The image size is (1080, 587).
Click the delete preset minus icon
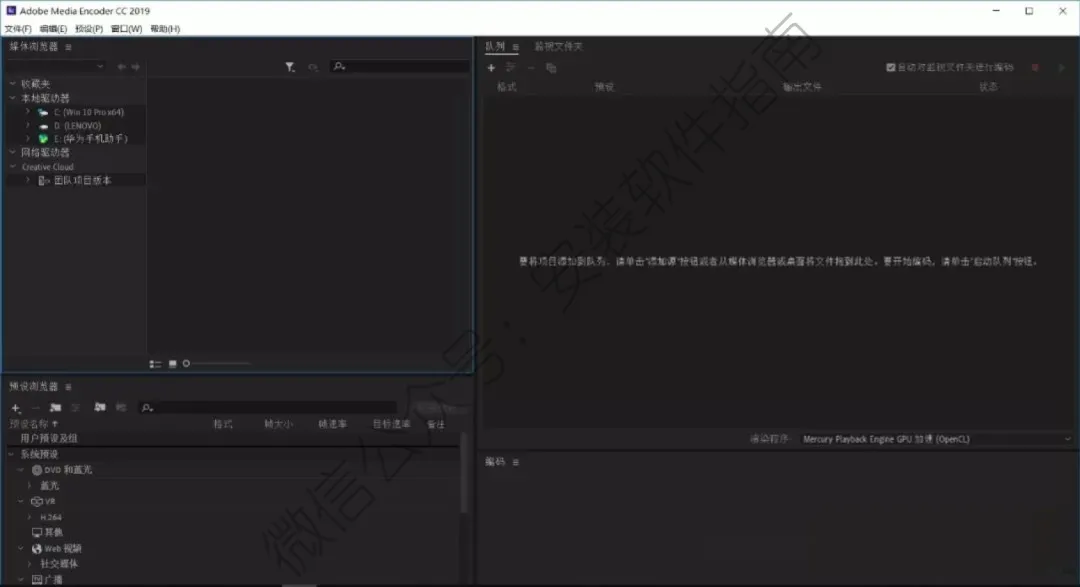point(36,408)
